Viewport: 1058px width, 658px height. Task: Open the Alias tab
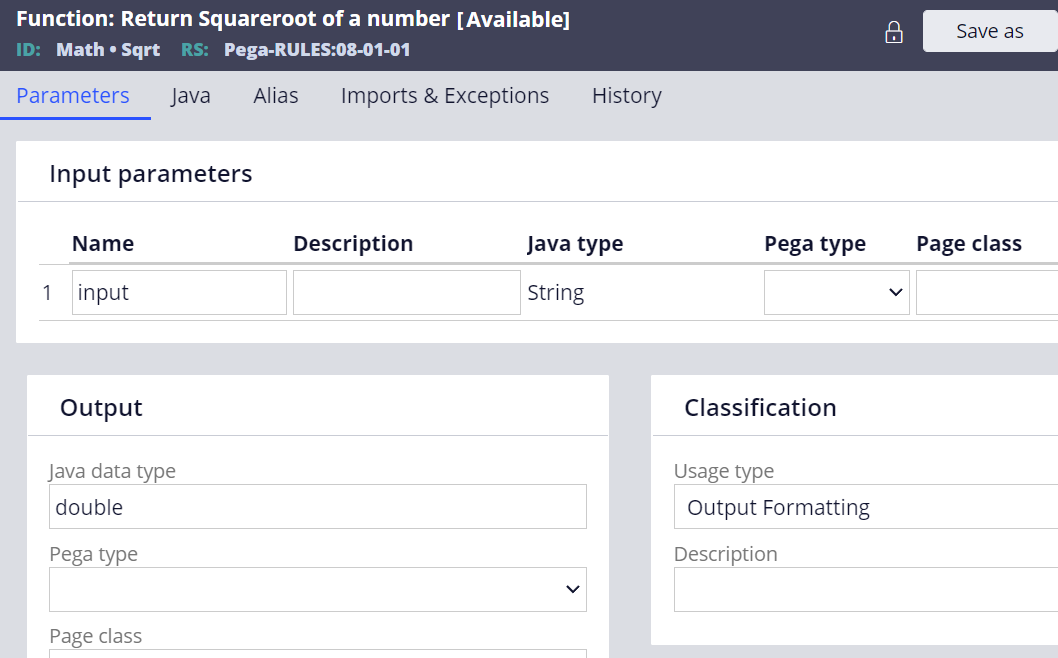(276, 95)
